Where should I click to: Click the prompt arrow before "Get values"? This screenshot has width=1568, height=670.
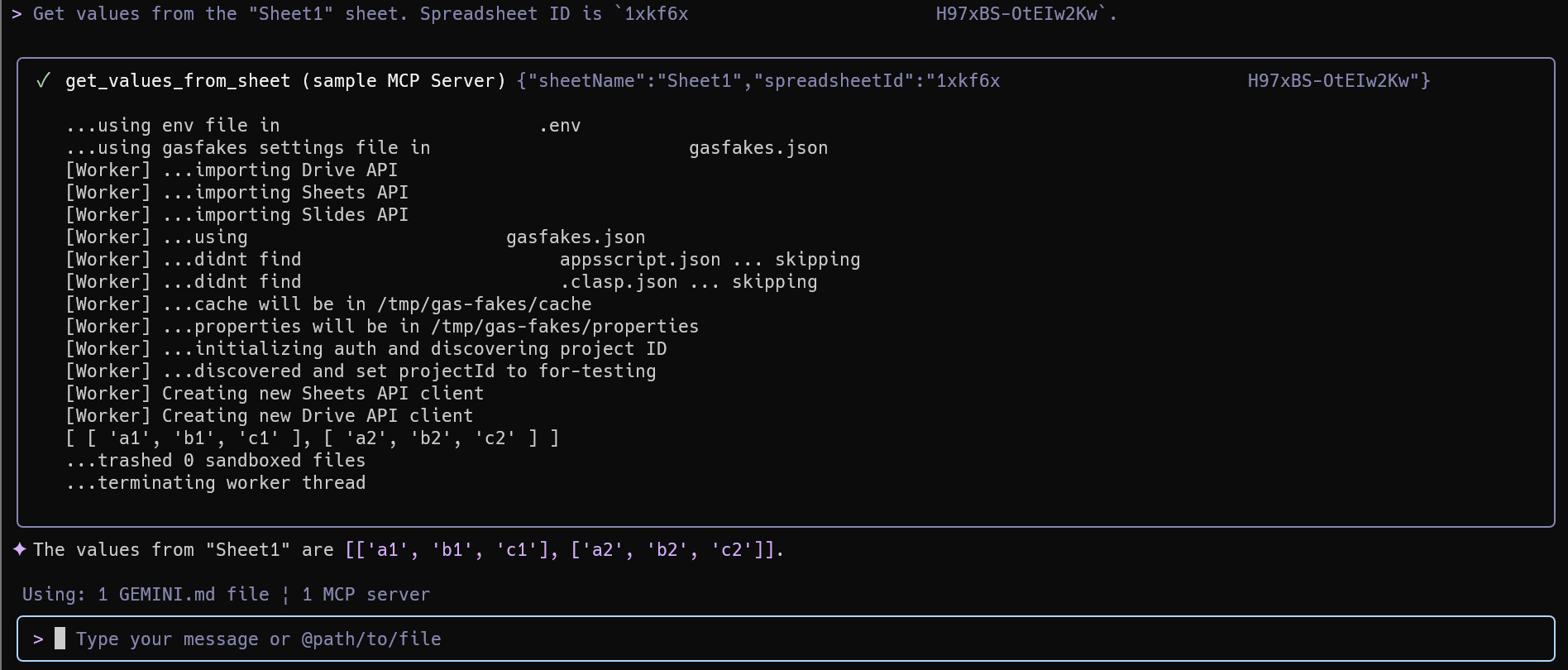pyautogui.click(x=17, y=14)
